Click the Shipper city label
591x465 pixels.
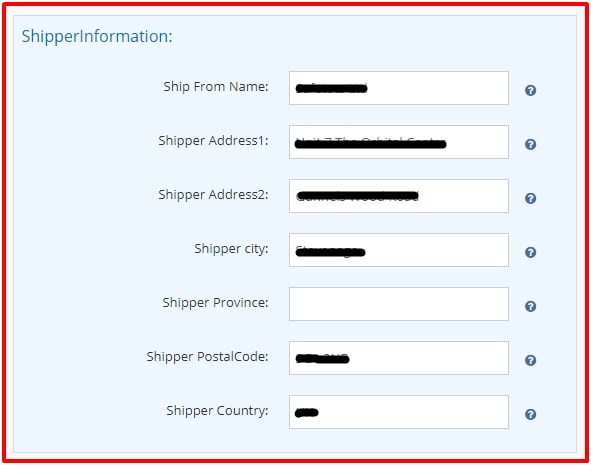click(x=231, y=249)
